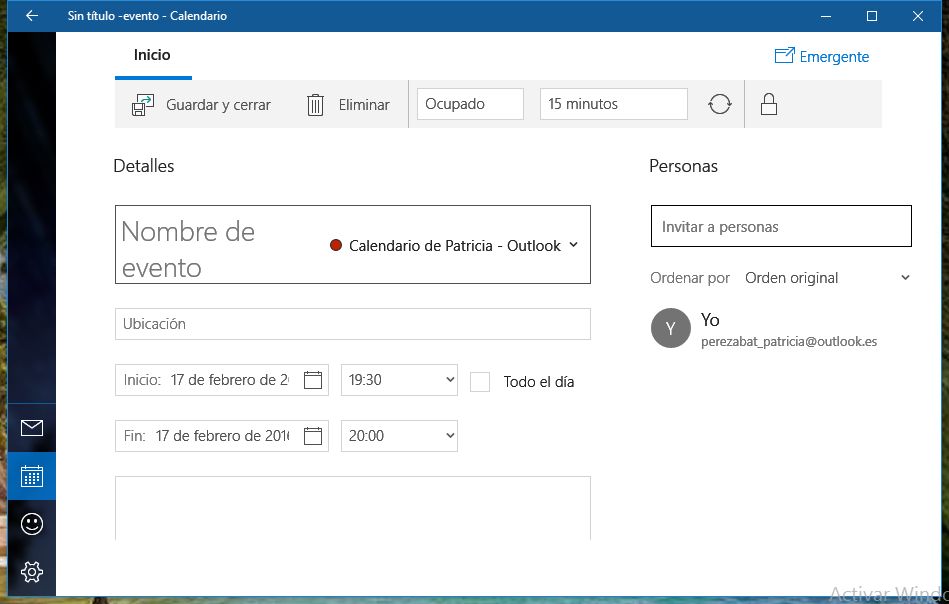Expand the 20:00 end time dropdown

click(399, 436)
